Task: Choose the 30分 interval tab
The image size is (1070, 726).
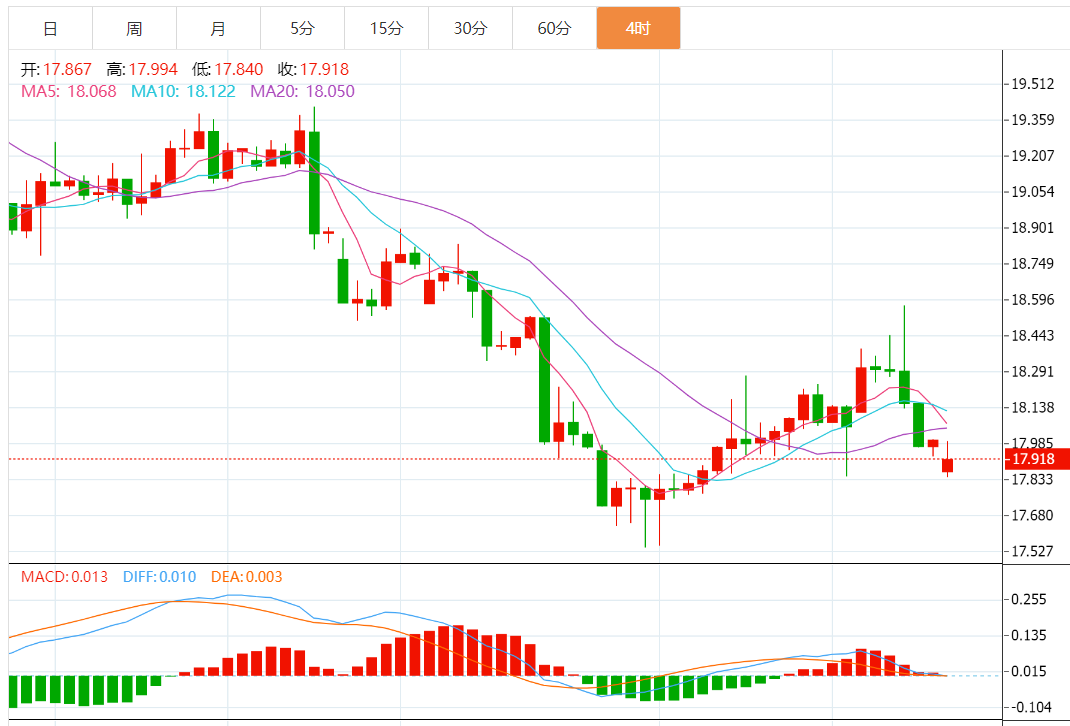Action: click(470, 28)
